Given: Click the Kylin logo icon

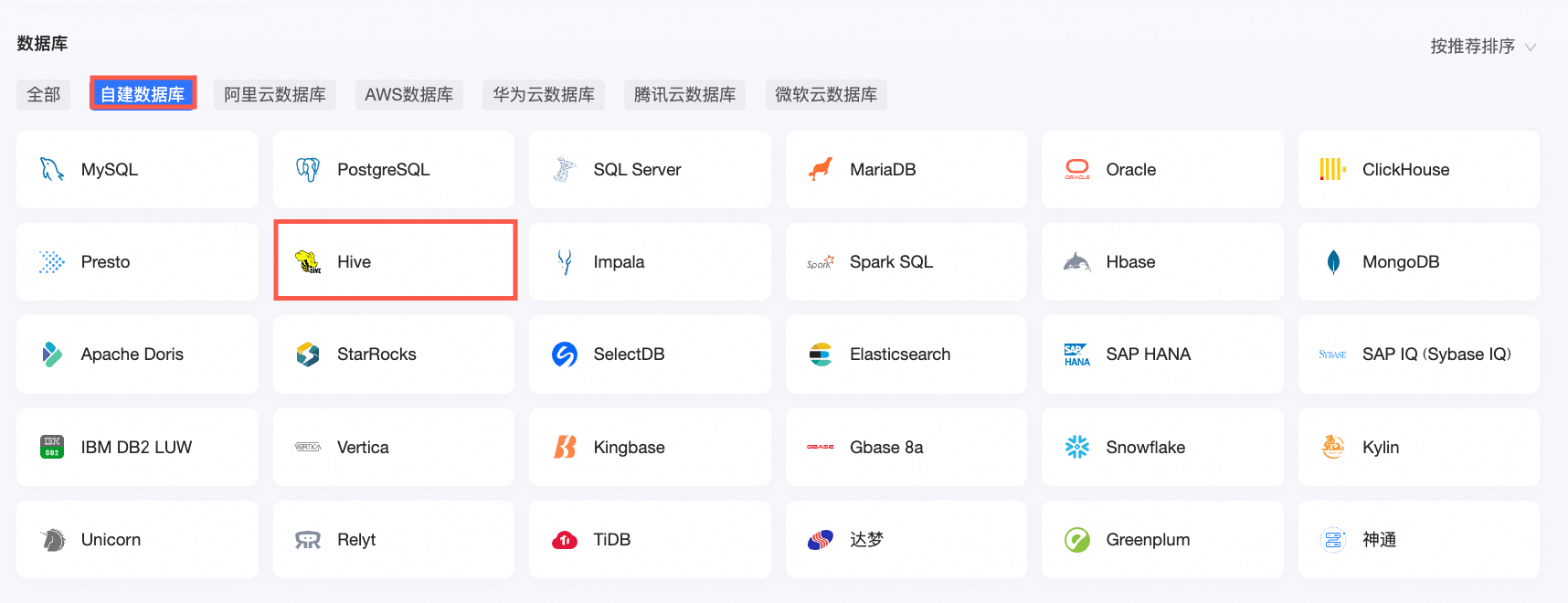Looking at the screenshot, I should click(x=1333, y=447).
